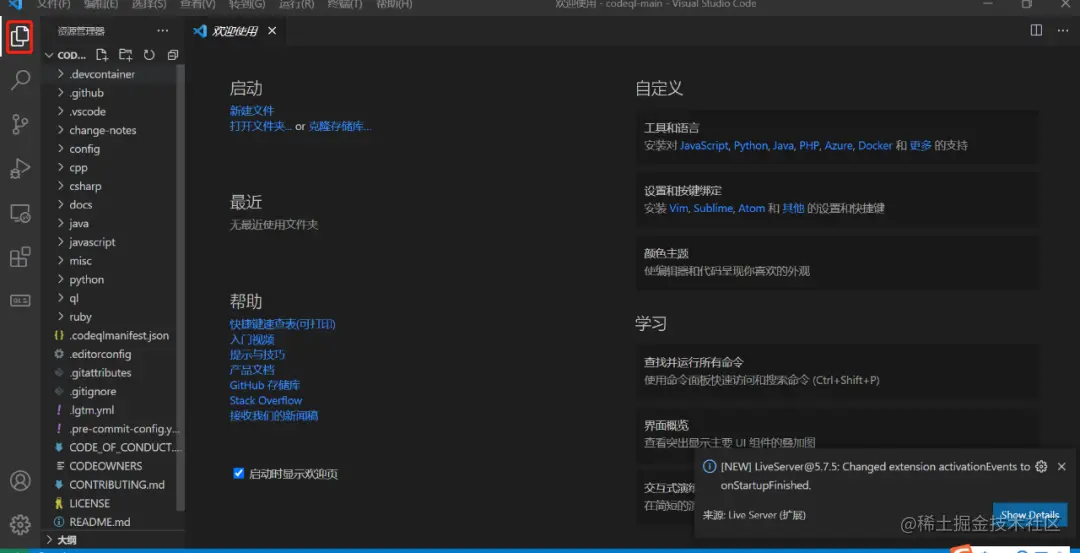This screenshot has height=553, width=1080.
Task: Open the 编辑(E) menu
Action: 101,4
